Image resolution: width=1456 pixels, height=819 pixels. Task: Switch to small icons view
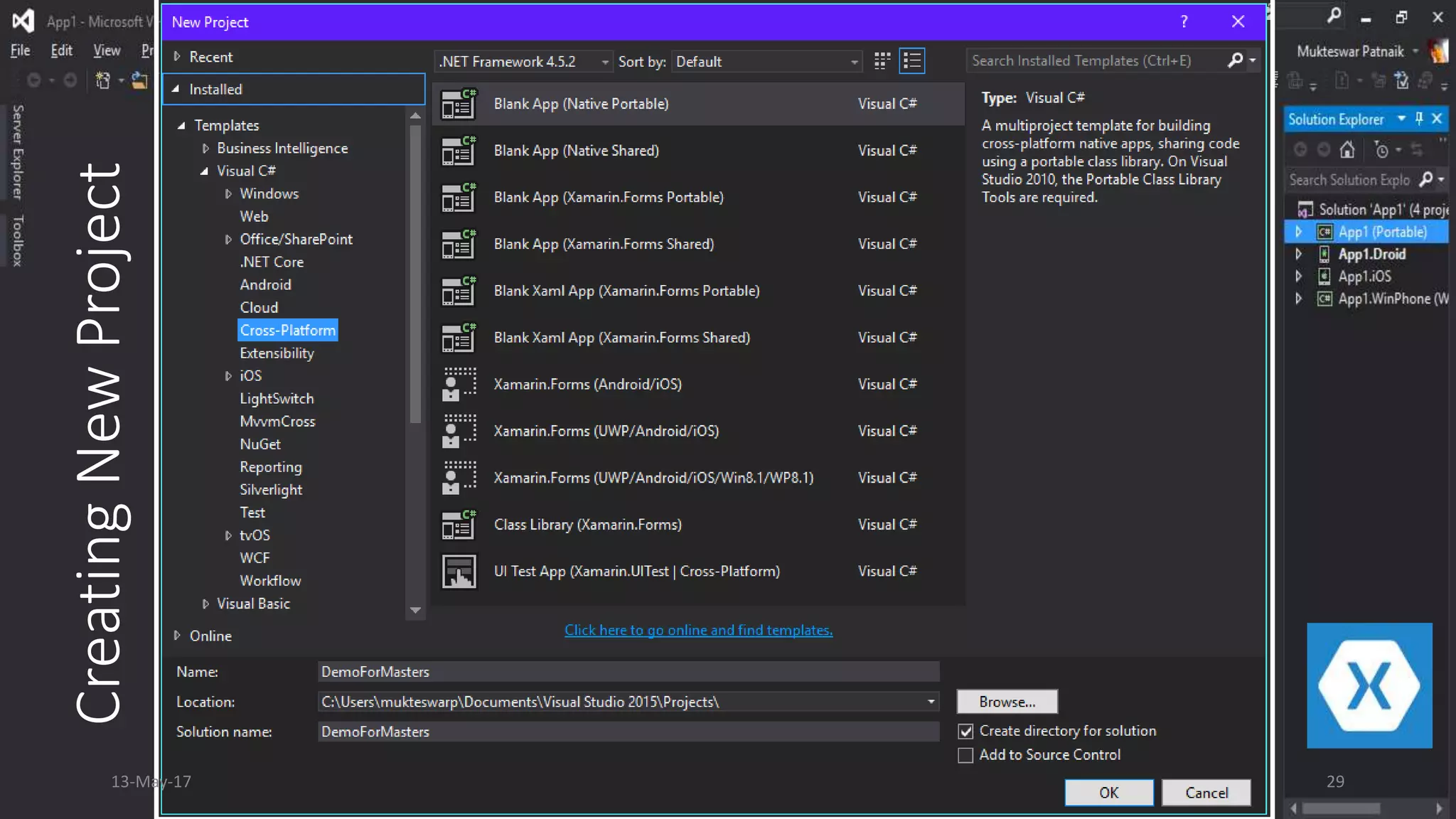click(882, 61)
